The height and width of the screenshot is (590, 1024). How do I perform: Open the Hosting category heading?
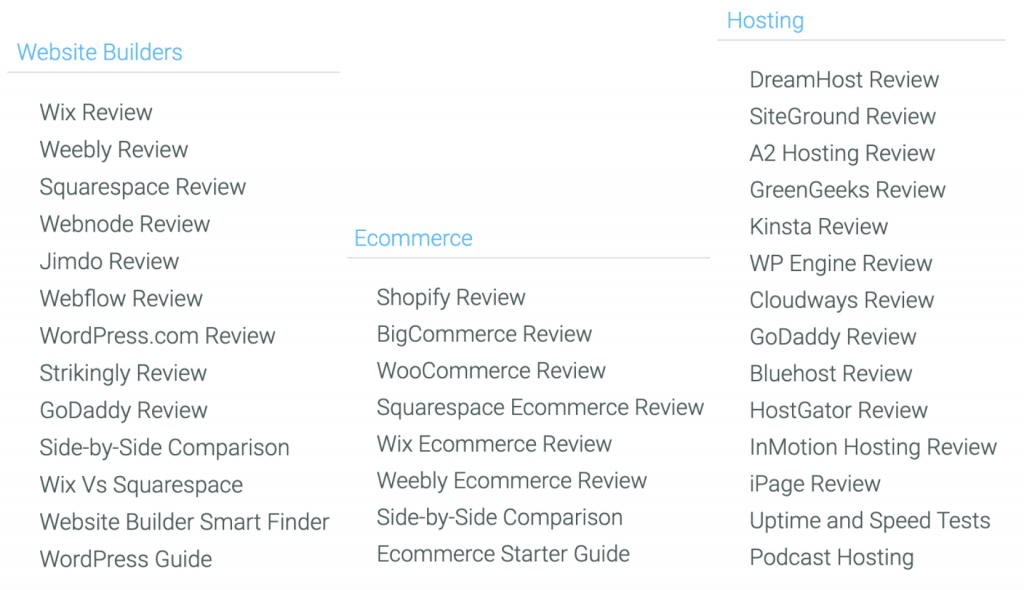pyautogui.click(x=765, y=20)
